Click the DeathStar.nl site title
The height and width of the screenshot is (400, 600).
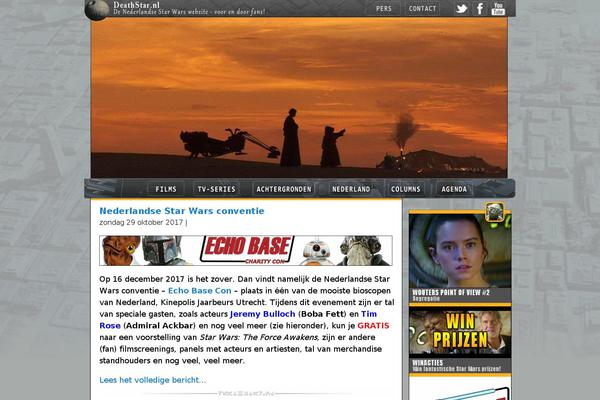(136, 5)
